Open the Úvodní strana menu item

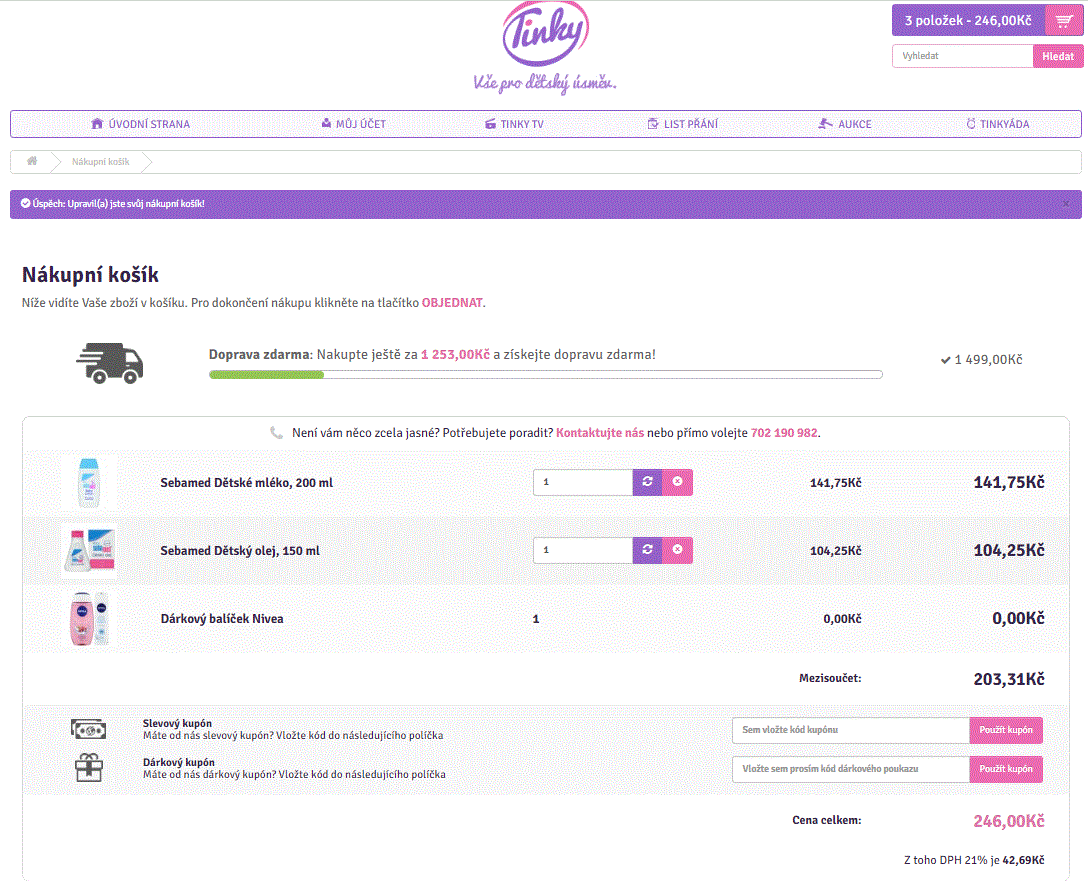pyautogui.click(x=141, y=124)
